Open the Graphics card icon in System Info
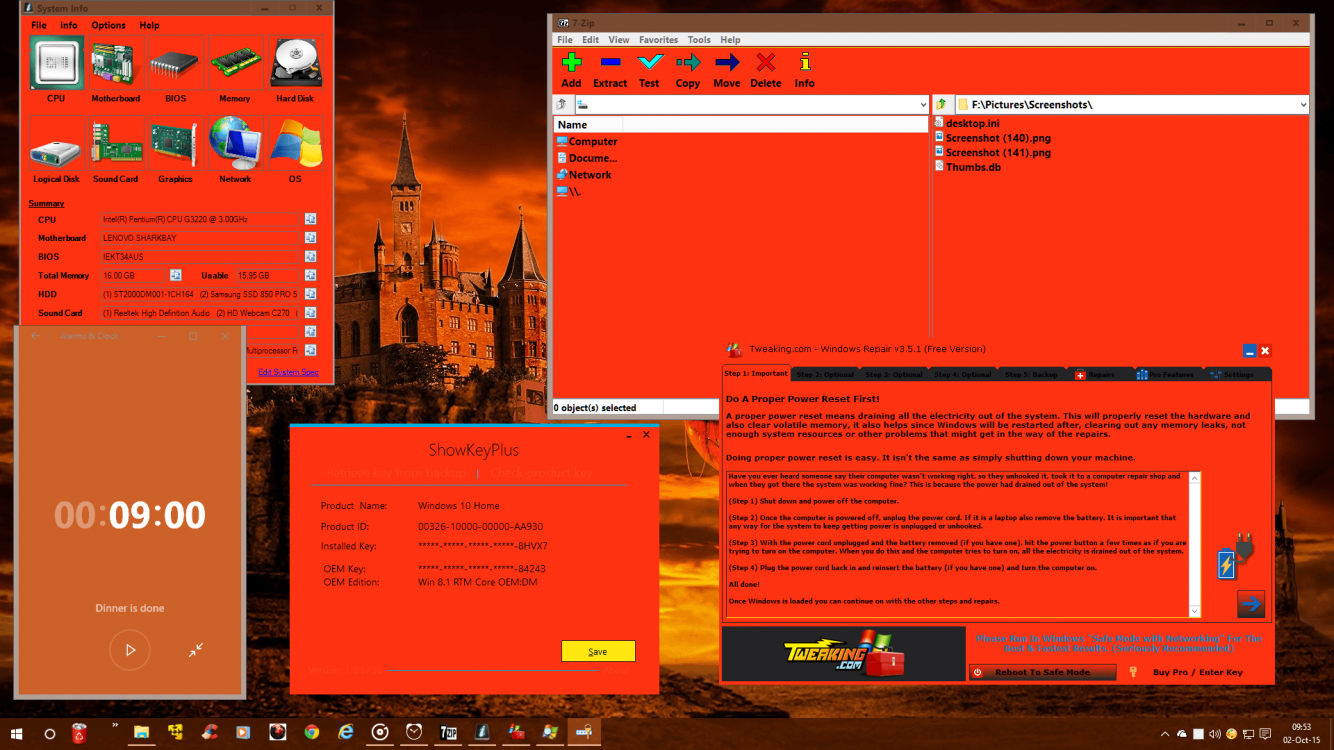Screen dimensions: 1334x750 pyautogui.click(x=175, y=144)
